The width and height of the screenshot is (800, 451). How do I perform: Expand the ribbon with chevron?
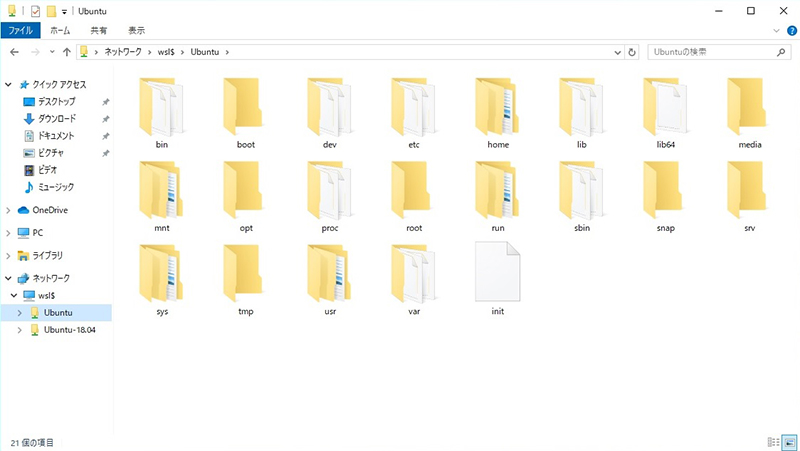pyautogui.click(x=777, y=31)
